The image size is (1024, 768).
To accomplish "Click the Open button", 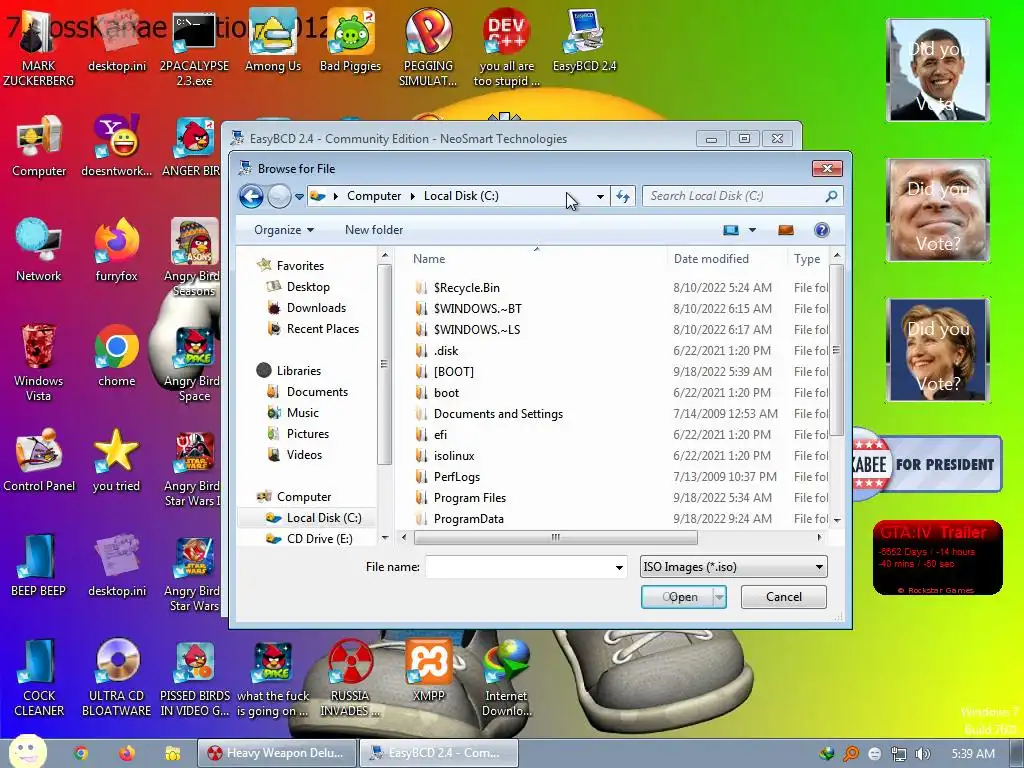I will click(677, 597).
